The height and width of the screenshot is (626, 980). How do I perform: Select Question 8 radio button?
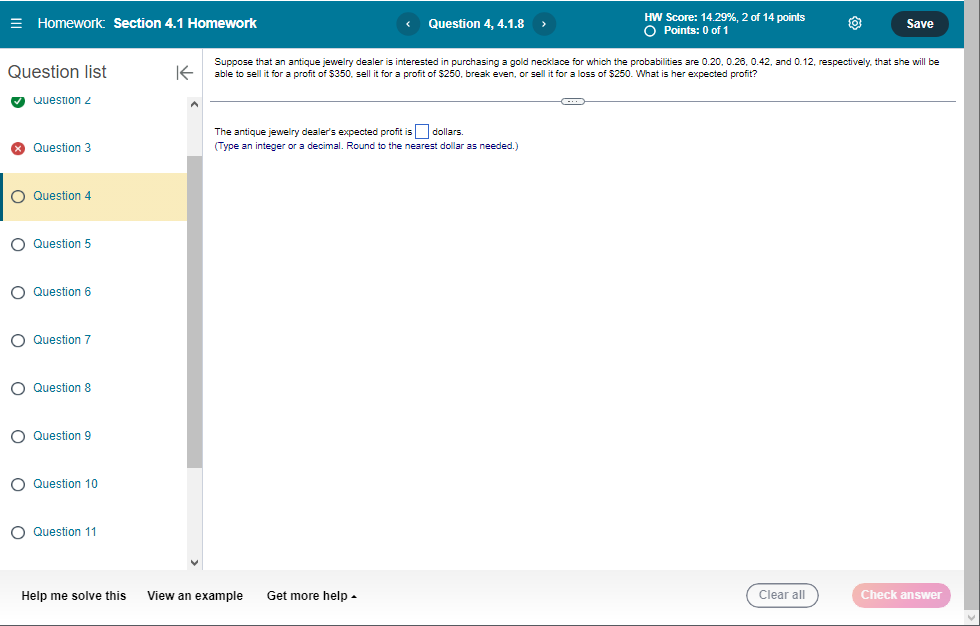(x=17, y=387)
